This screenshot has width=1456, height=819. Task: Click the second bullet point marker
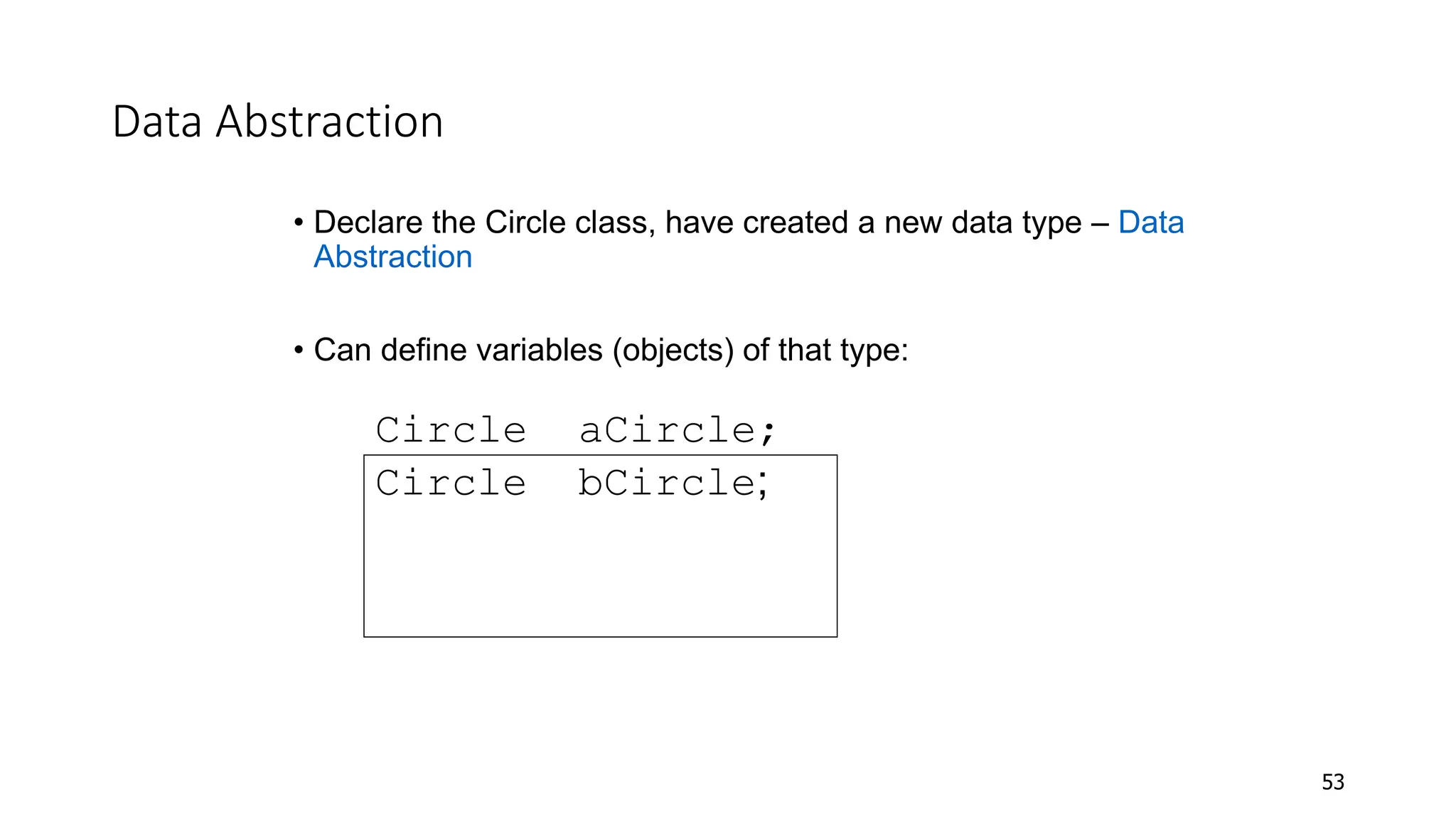pyautogui.click(x=299, y=350)
